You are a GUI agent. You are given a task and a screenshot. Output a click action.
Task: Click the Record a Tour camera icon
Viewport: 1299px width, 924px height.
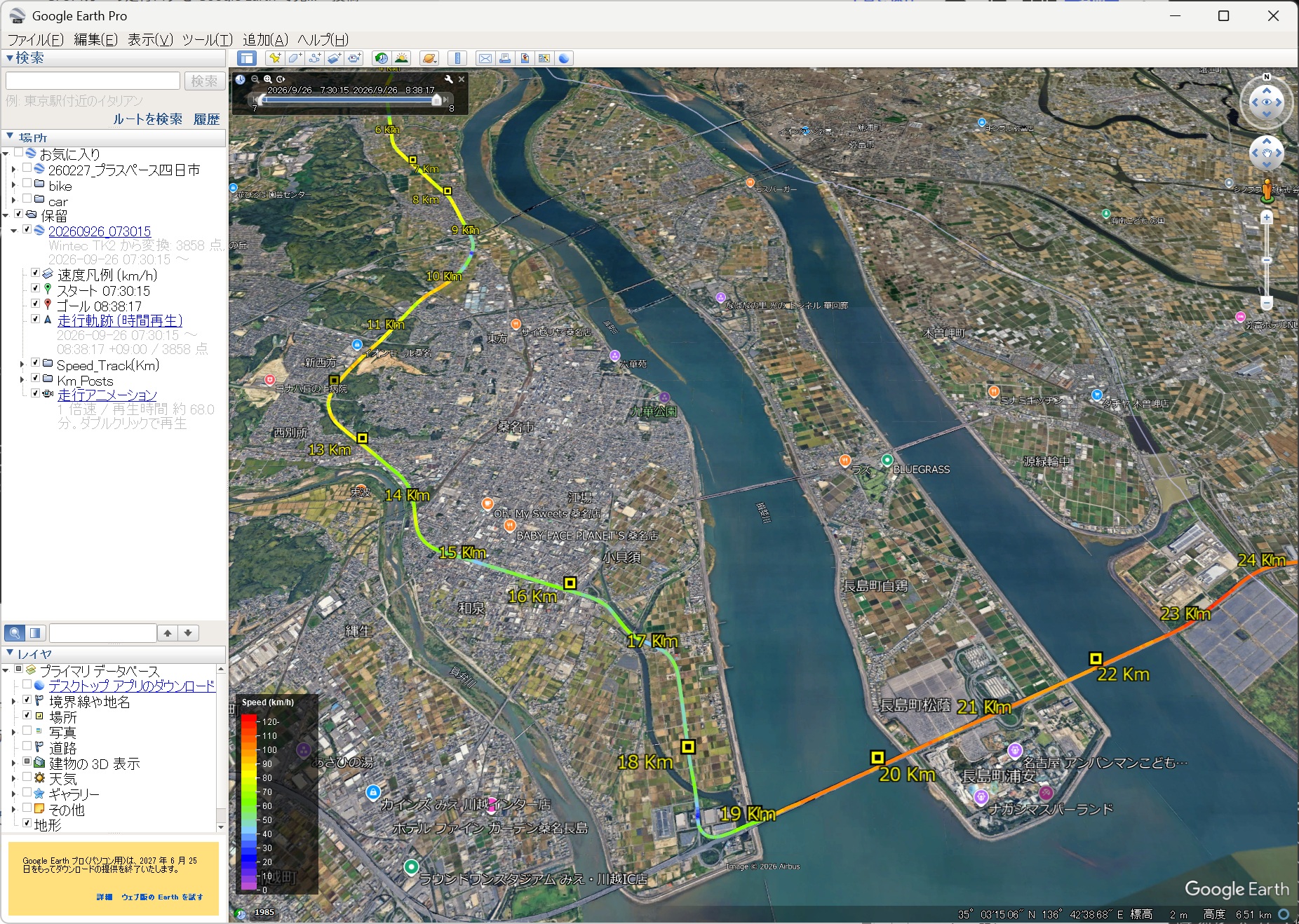point(354,58)
